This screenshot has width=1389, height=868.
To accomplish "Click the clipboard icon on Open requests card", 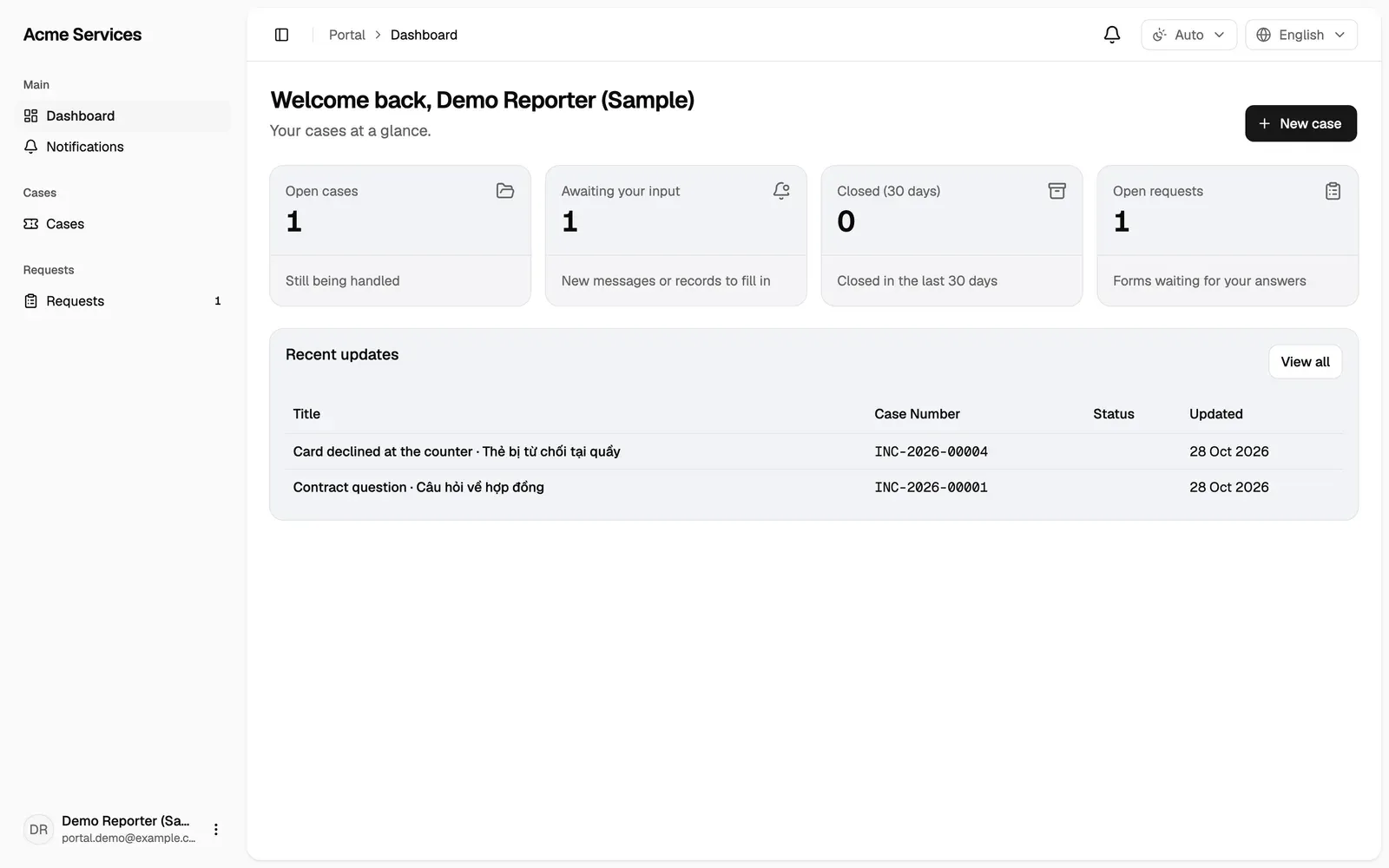I will point(1333,191).
